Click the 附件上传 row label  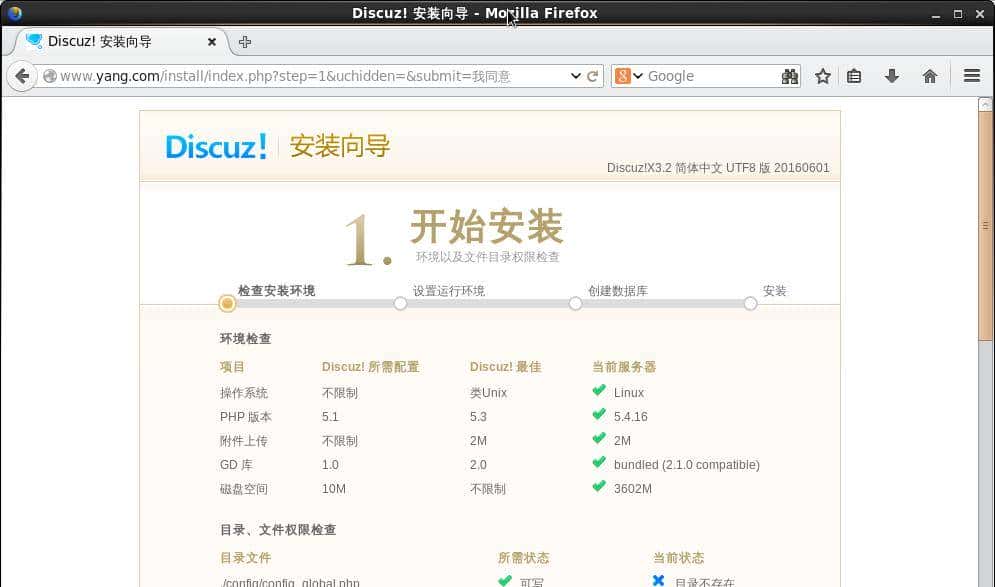coord(244,441)
